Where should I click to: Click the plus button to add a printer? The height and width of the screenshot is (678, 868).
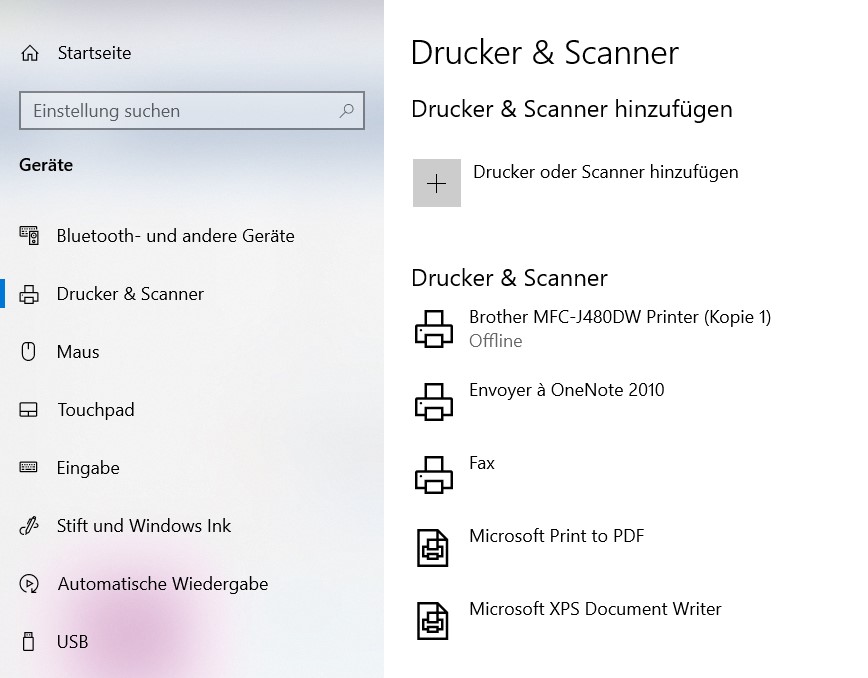(x=437, y=183)
